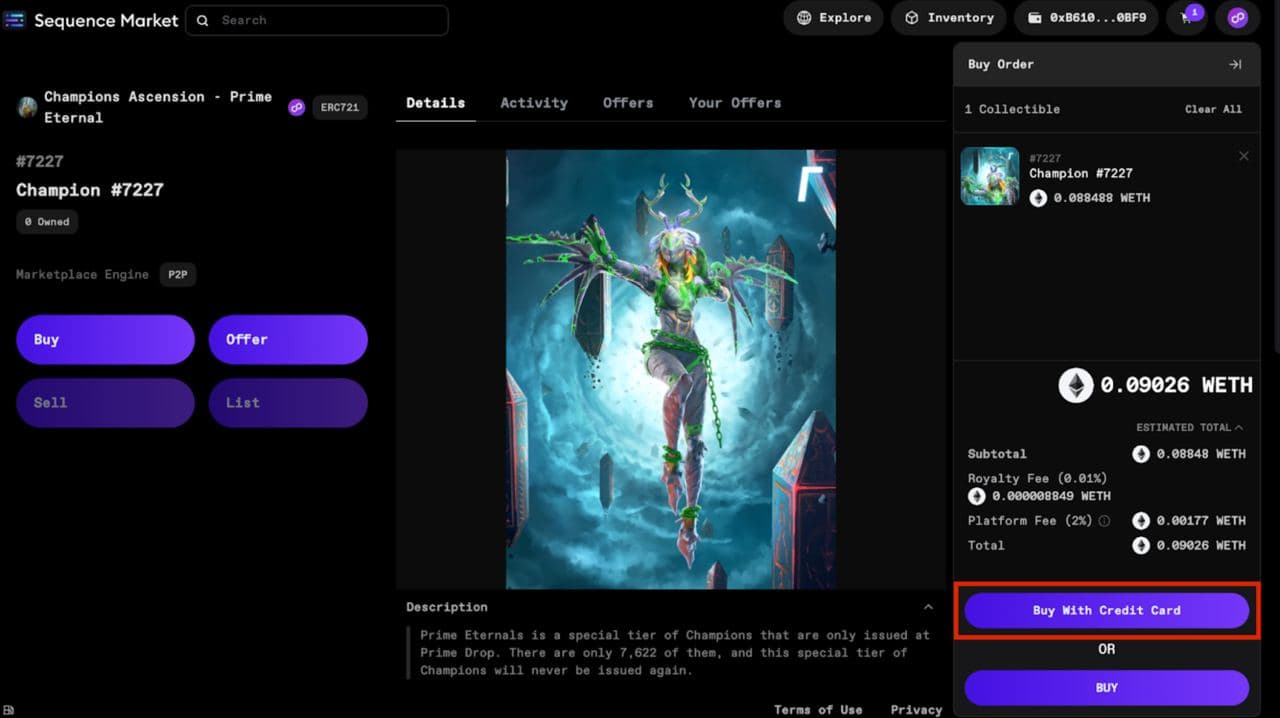
Task: Click the Inventory icon in the header
Action: 911,17
